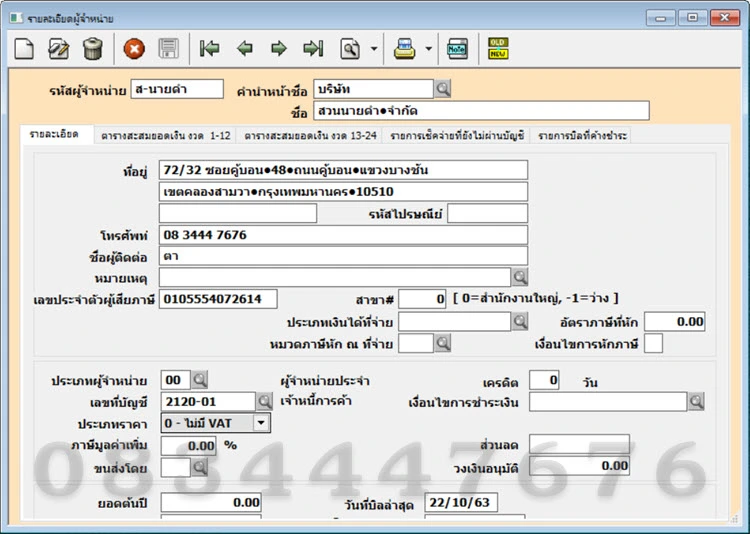The width and height of the screenshot is (750, 534).
Task: Click lookup magnifier beside หมวดภาษีหัก ณ ที่จ่าย
Action: coord(442,343)
